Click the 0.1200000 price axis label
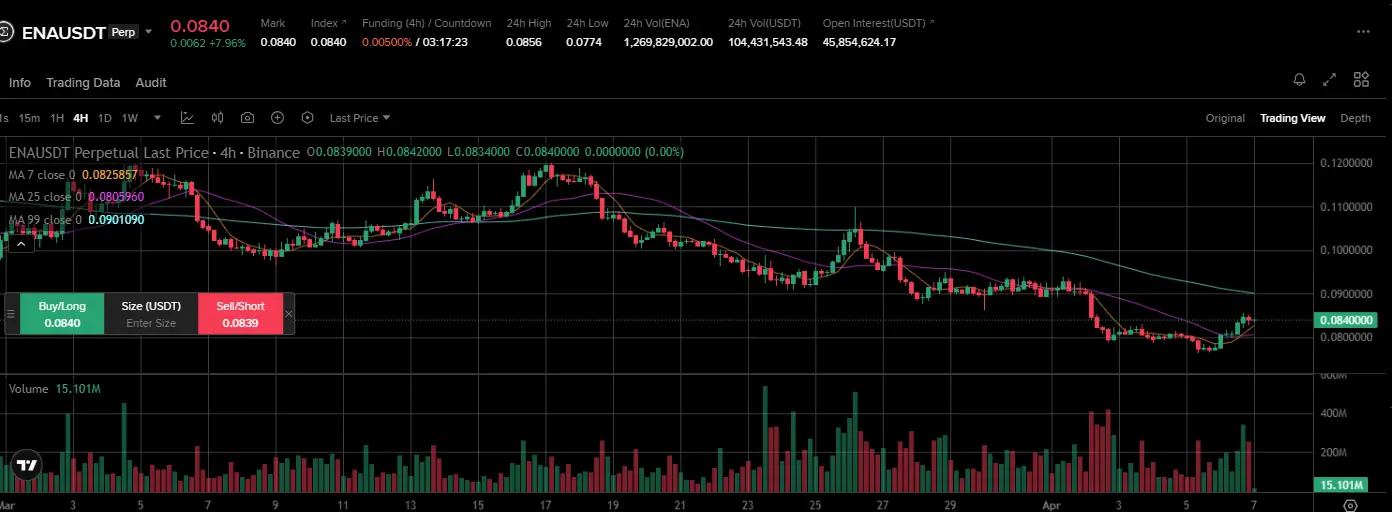The image size is (1392, 512). (1346, 163)
